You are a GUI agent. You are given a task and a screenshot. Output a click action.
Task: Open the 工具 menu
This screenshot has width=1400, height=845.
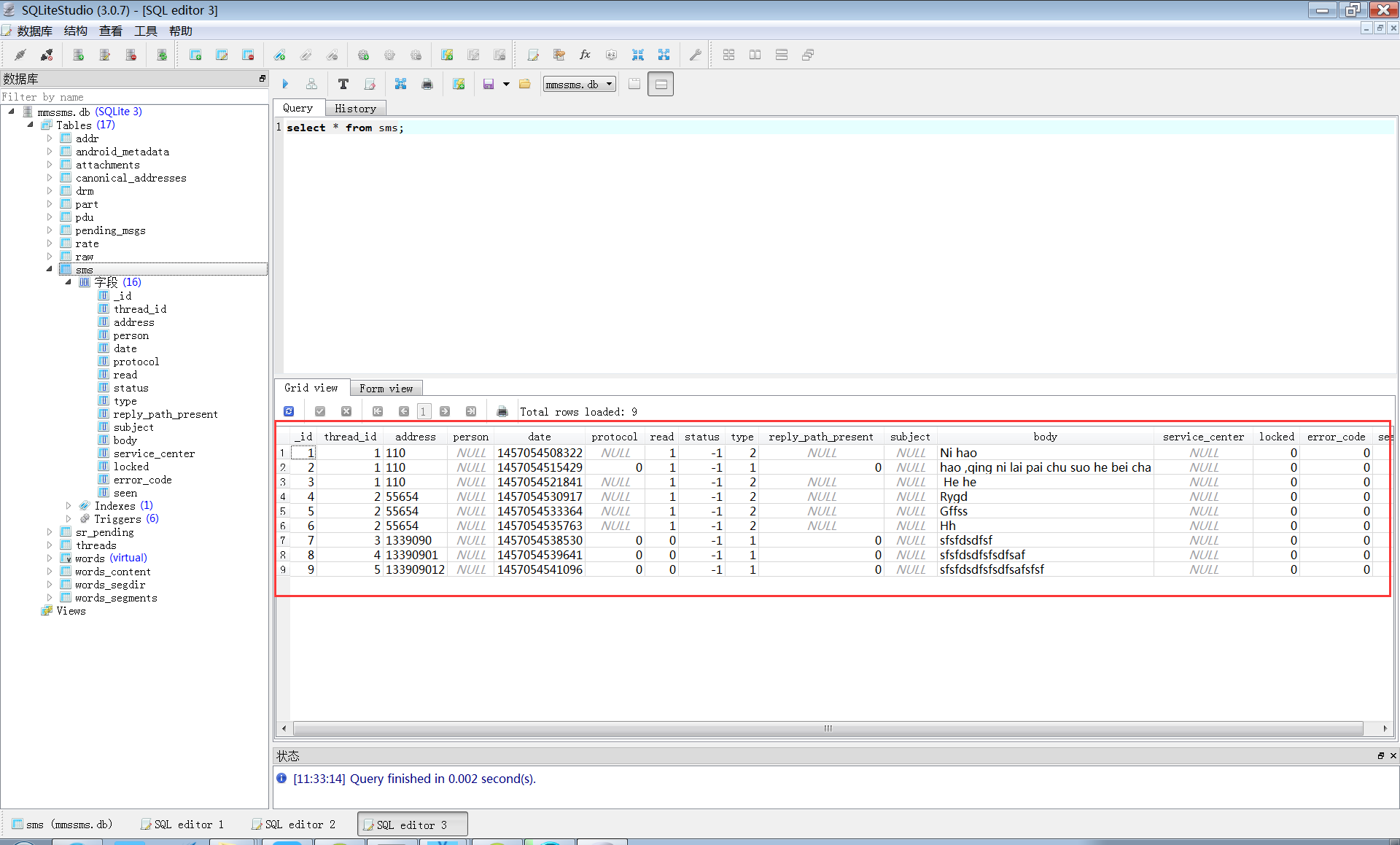coord(145,31)
